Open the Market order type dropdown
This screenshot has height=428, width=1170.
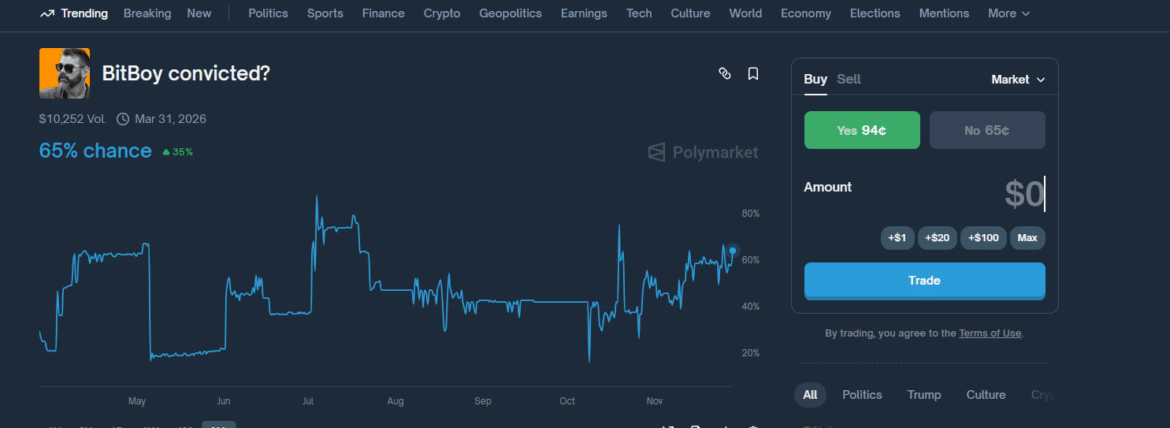[x=1017, y=79]
